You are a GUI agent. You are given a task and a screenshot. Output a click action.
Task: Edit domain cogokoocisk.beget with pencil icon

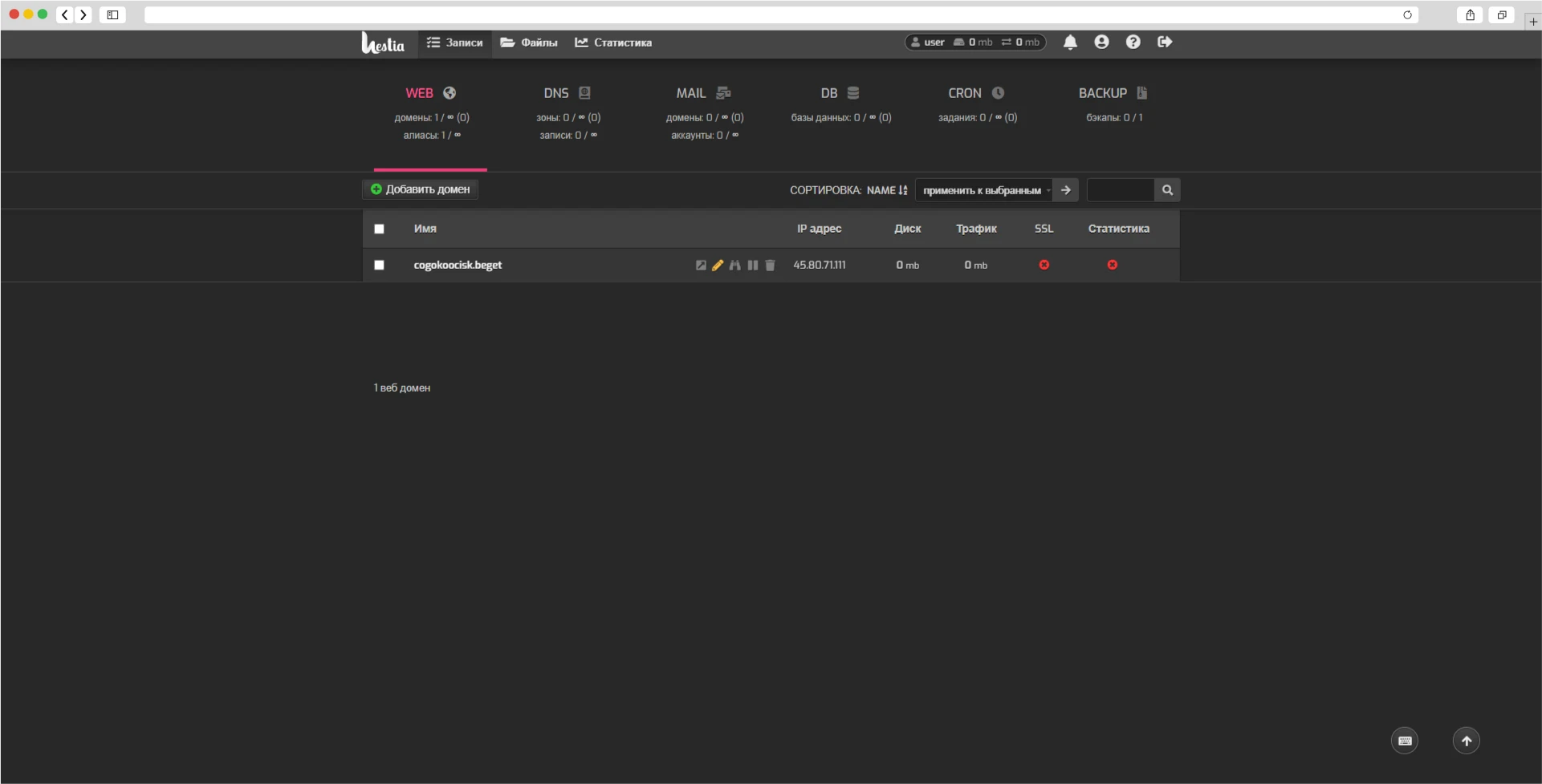(x=718, y=266)
